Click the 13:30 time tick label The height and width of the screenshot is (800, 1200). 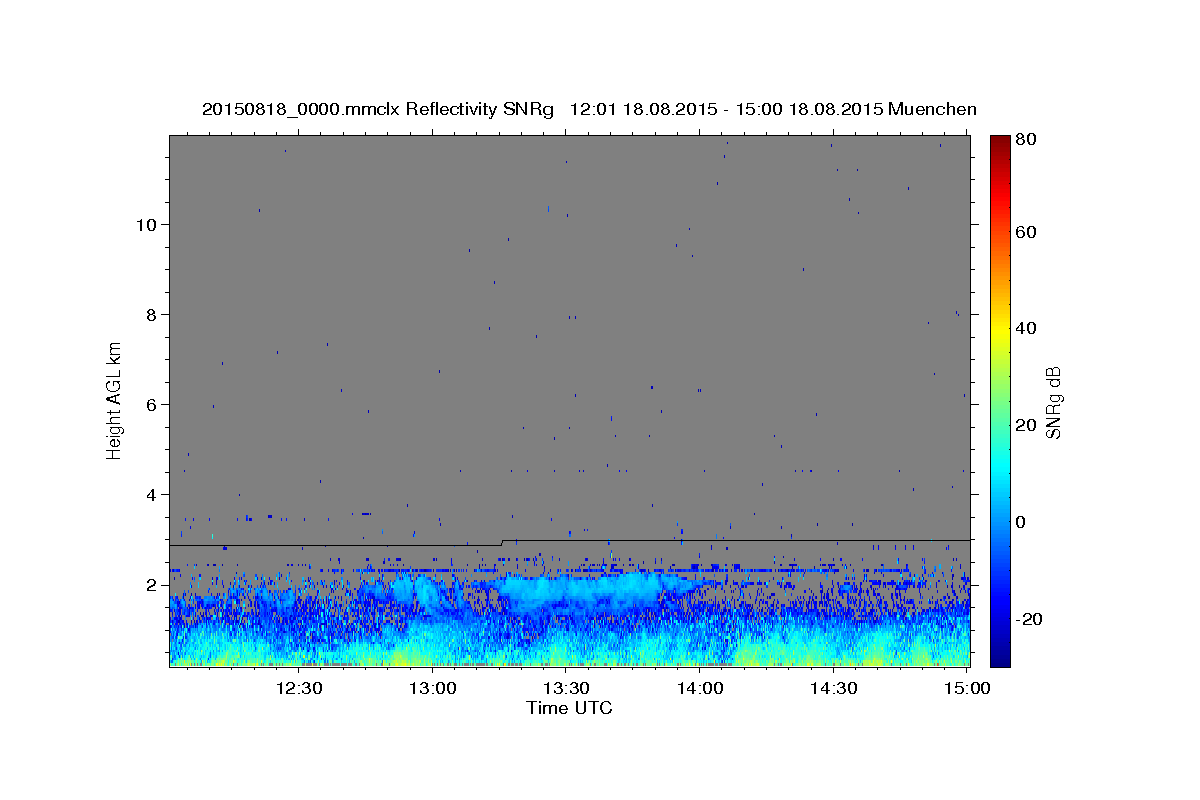565,688
